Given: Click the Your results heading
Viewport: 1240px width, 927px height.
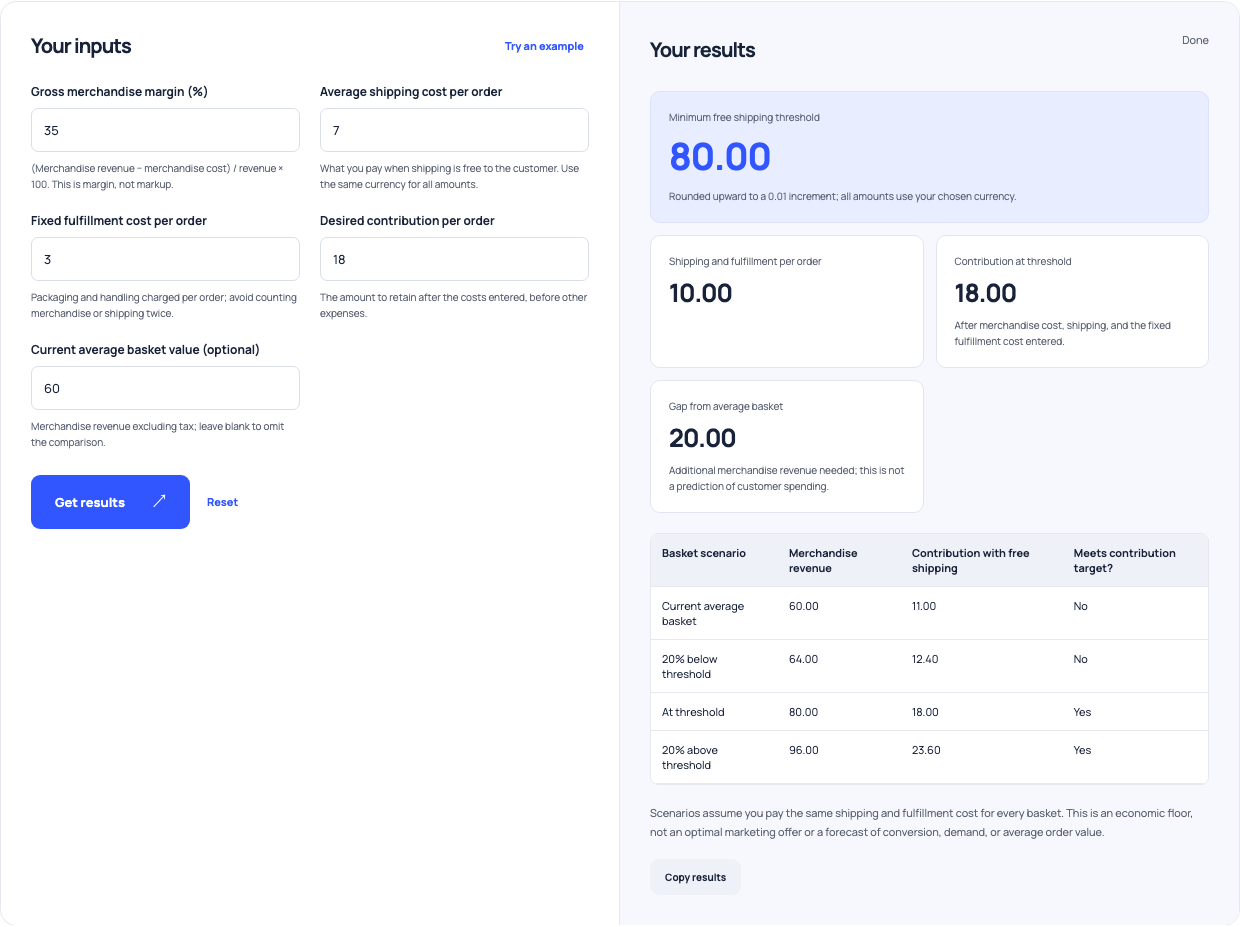Looking at the screenshot, I should coord(702,50).
